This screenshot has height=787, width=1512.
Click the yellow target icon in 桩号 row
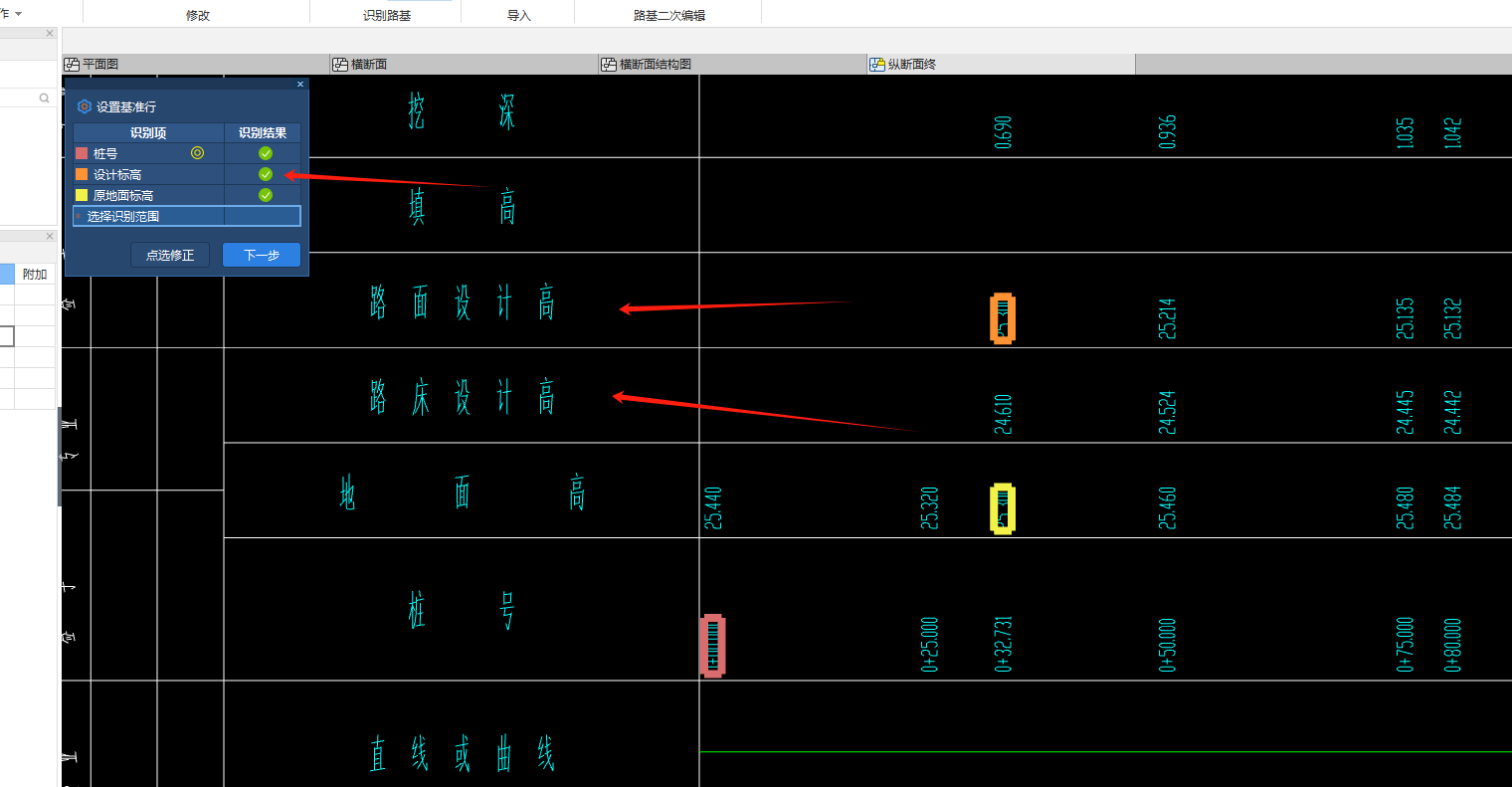click(x=197, y=153)
